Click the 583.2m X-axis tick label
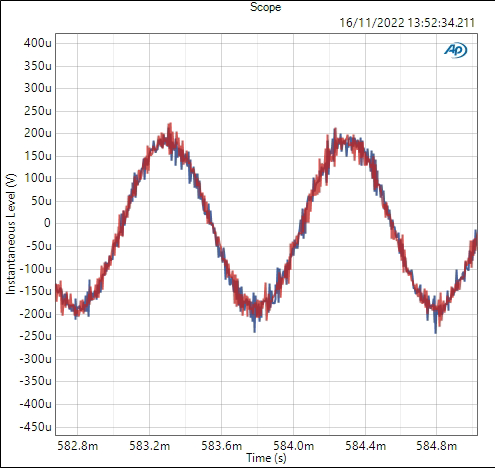The width and height of the screenshot is (495, 468). (x=149, y=446)
